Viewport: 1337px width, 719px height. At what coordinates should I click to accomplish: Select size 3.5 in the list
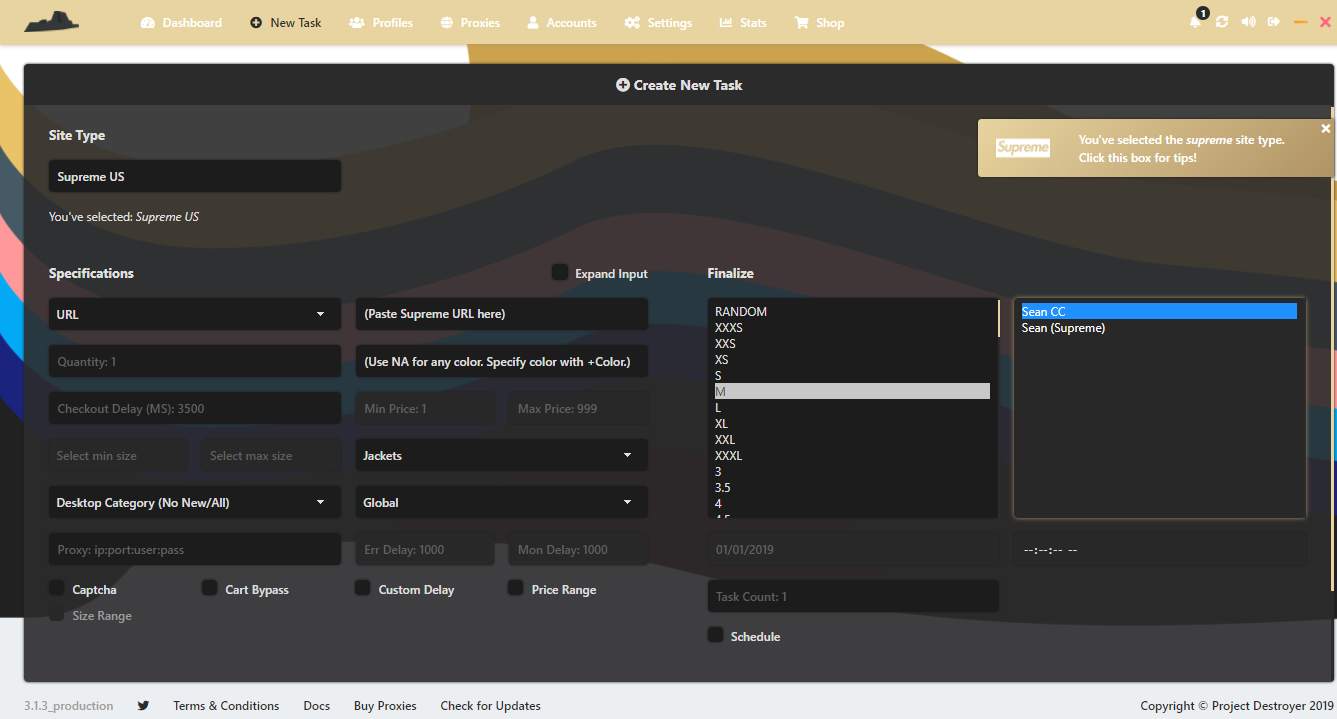coord(852,488)
